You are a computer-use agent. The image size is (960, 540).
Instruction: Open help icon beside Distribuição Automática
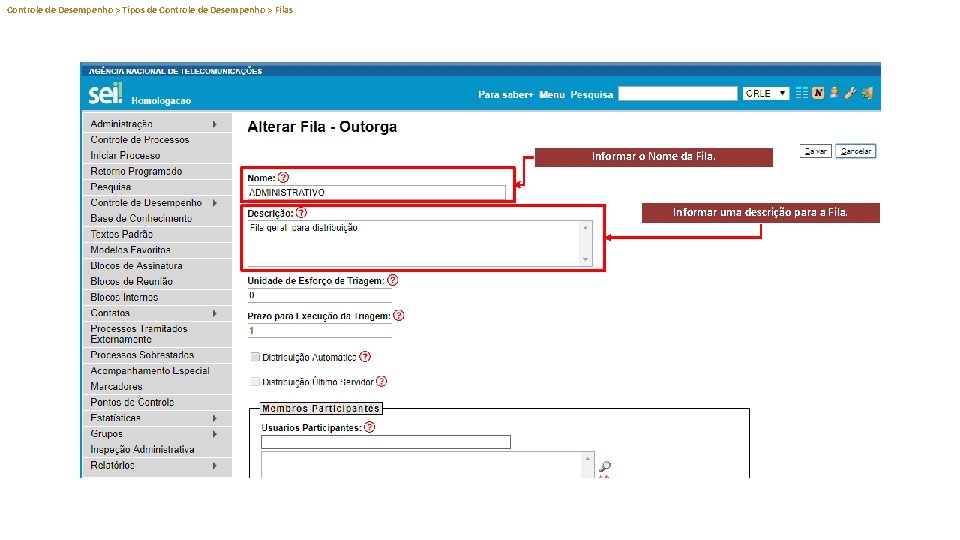click(365, 357)
